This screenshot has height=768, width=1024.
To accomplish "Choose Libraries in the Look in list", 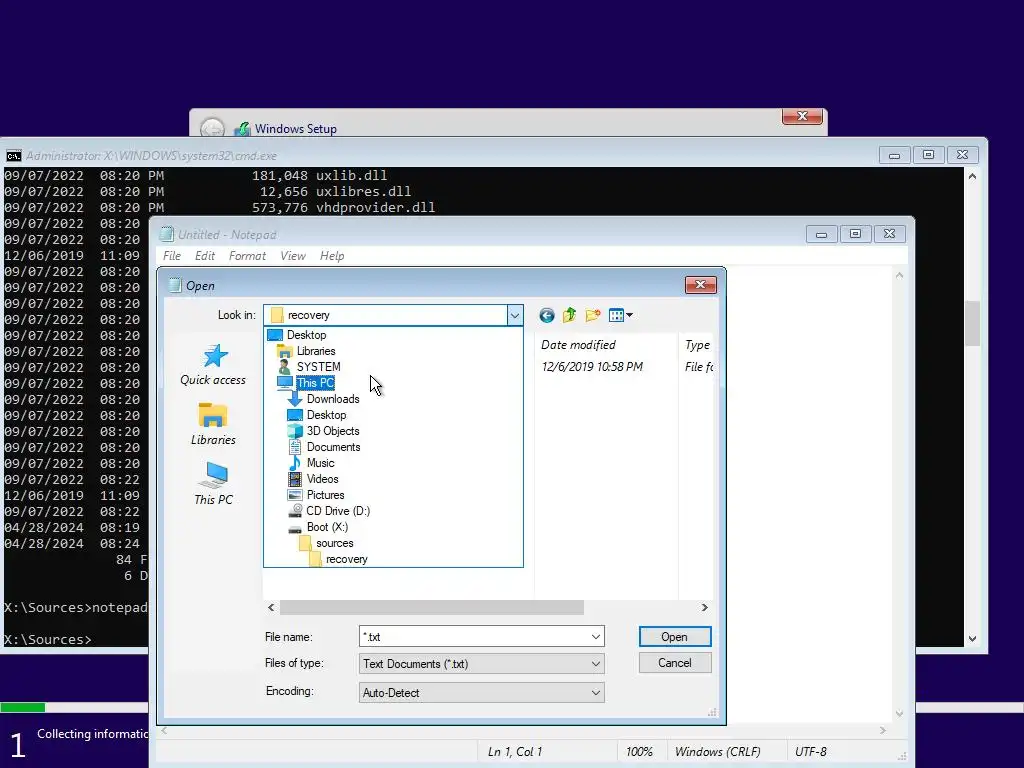I will click(x=316, y=351).
